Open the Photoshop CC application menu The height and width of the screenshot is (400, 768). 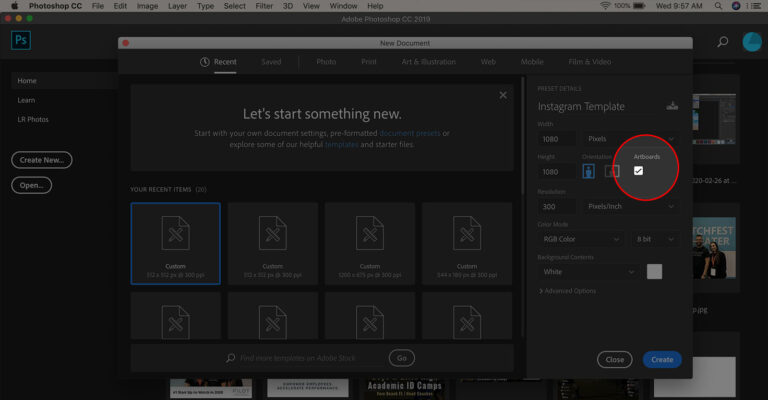[55, 6]
